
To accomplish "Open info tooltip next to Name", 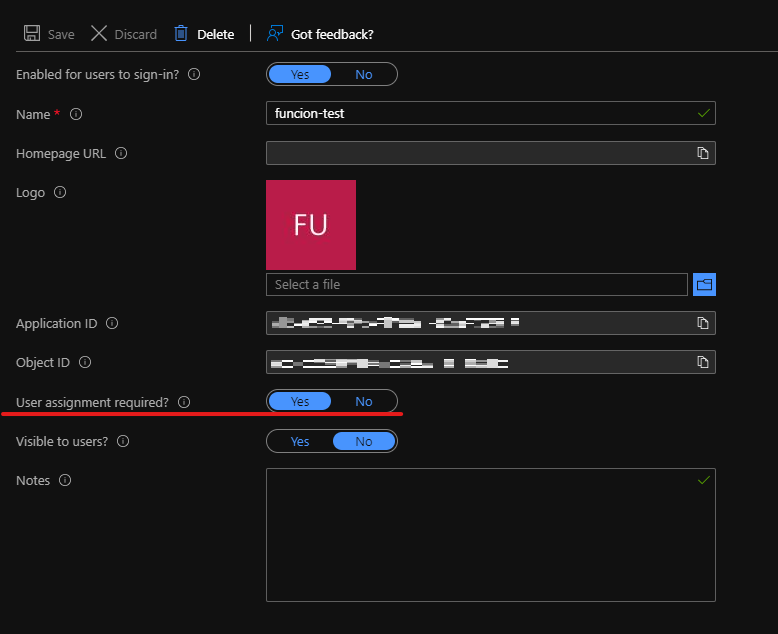I will (76, 114).
